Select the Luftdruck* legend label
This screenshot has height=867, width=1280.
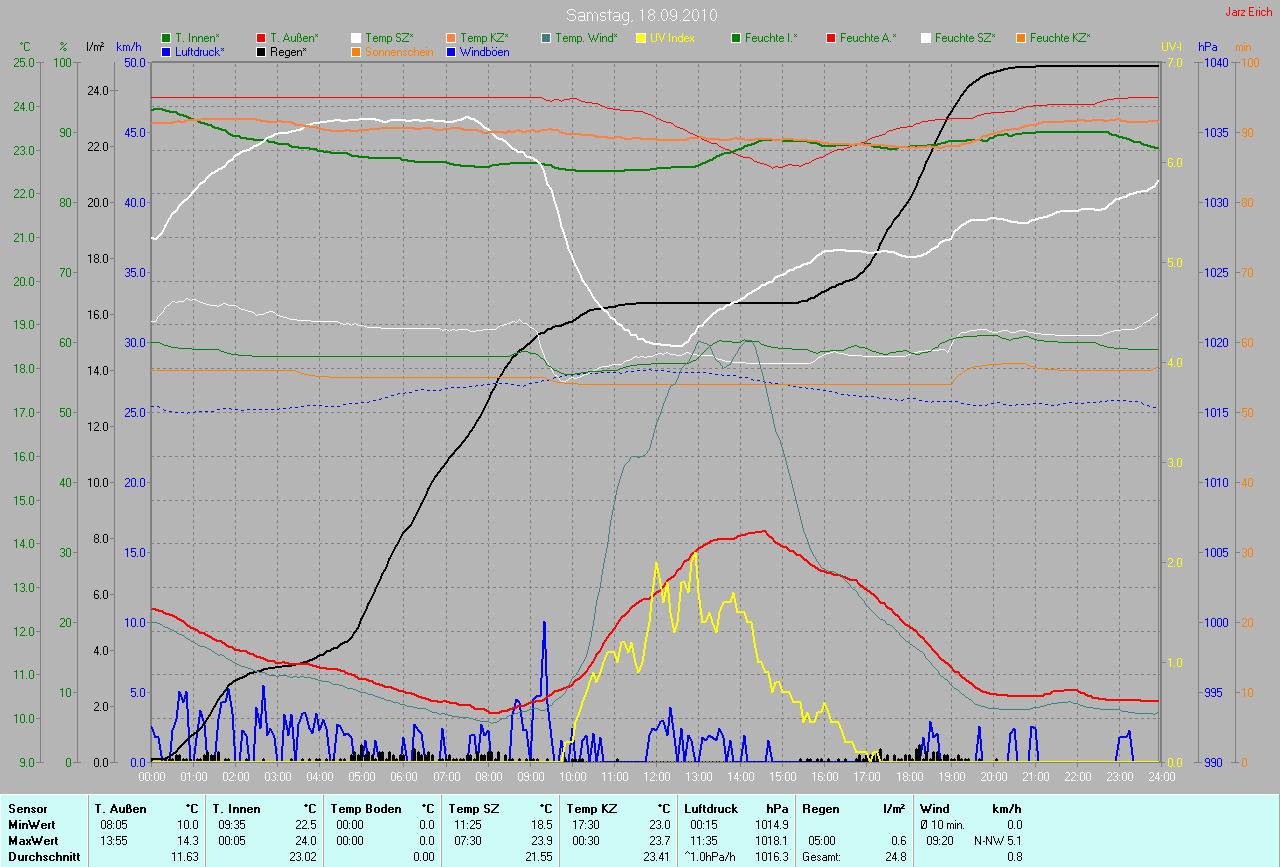point(200,51)
